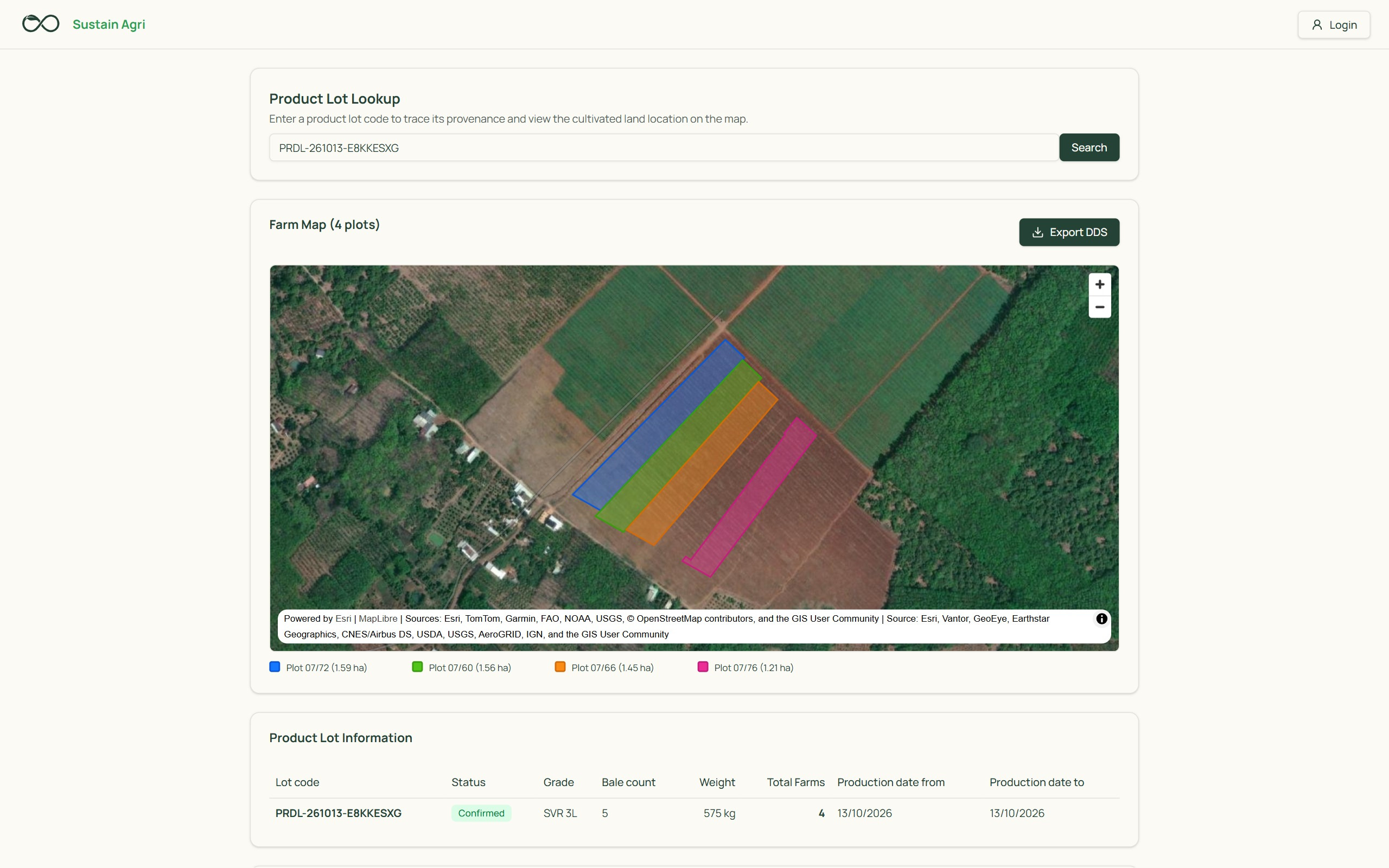Click the pink Plot 07/76 legend swatch
Viewport: 1389px width, 868px height.
(703, 667)
